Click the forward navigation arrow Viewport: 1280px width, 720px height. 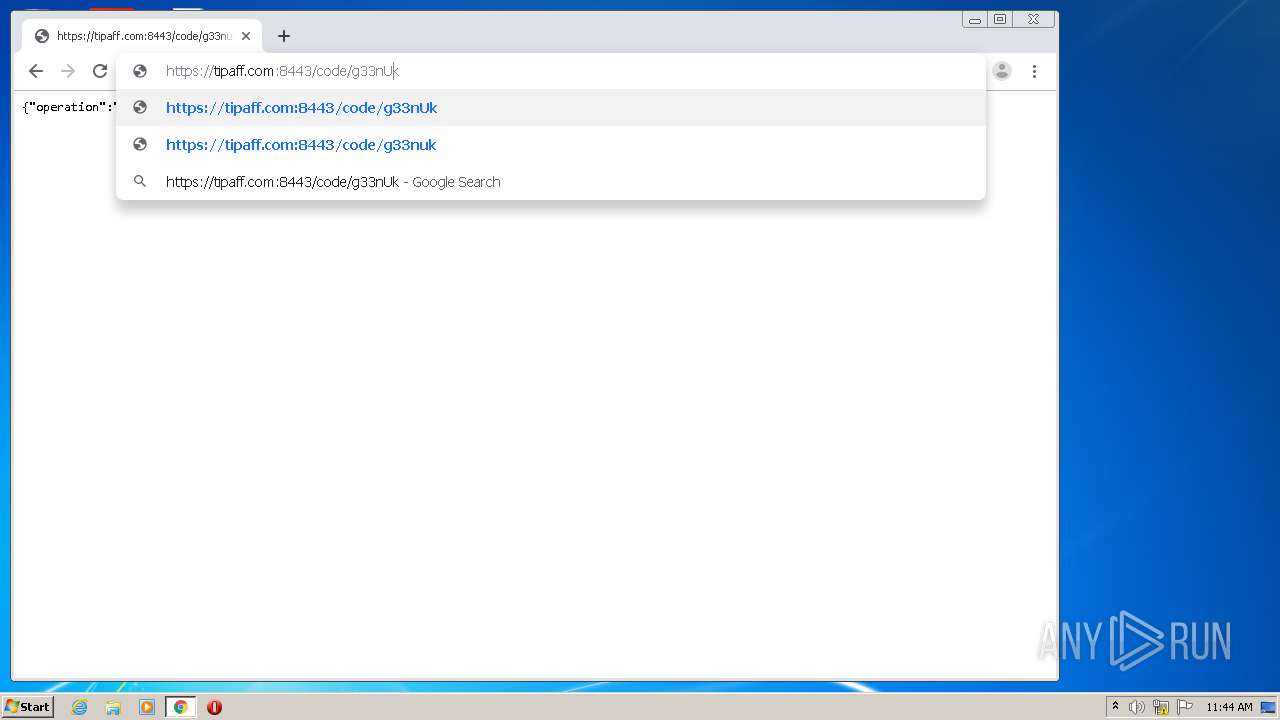(68, 71)
